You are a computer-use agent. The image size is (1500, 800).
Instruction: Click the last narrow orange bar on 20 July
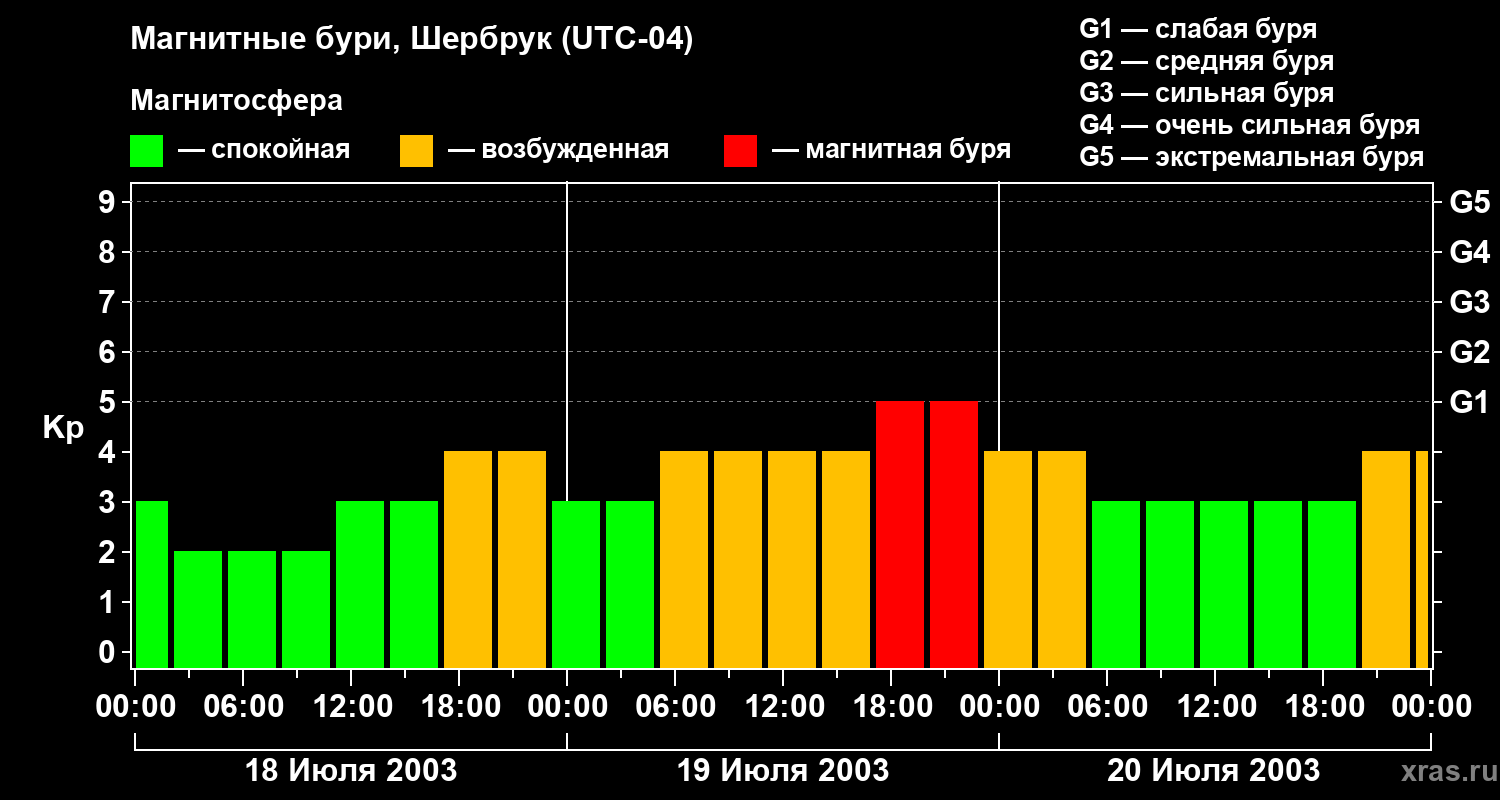[1422, 559]
